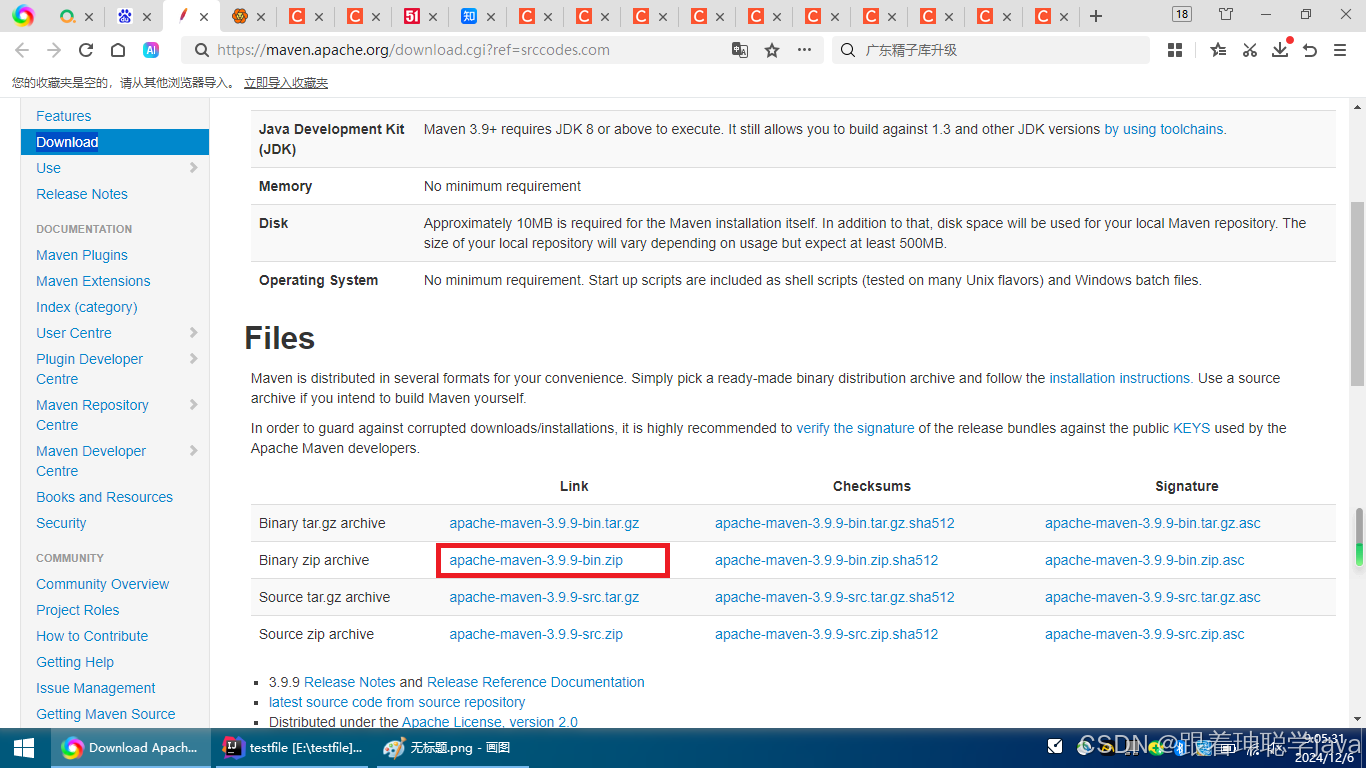This screenshot has height=768, width=1366.
Task: Open the AI assistant icon
Action: pyautogui.click(x=151, y=50)
